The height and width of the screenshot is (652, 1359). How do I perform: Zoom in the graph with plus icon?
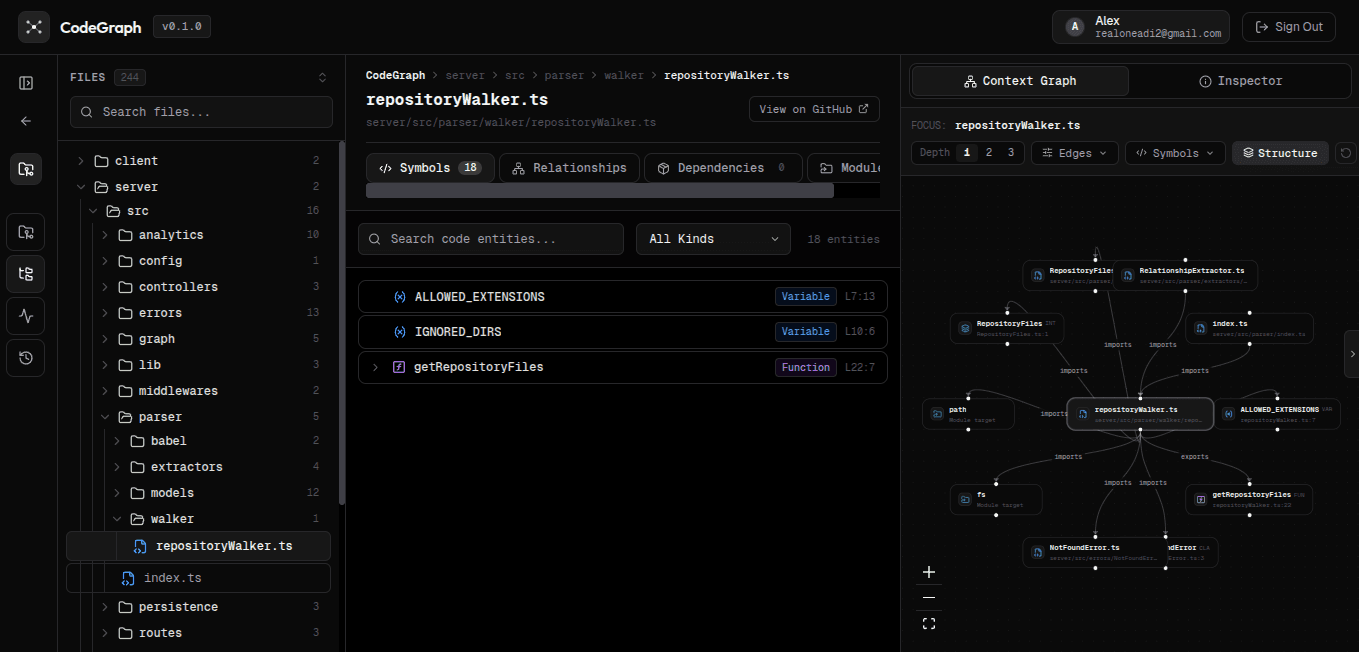point(929,572)
